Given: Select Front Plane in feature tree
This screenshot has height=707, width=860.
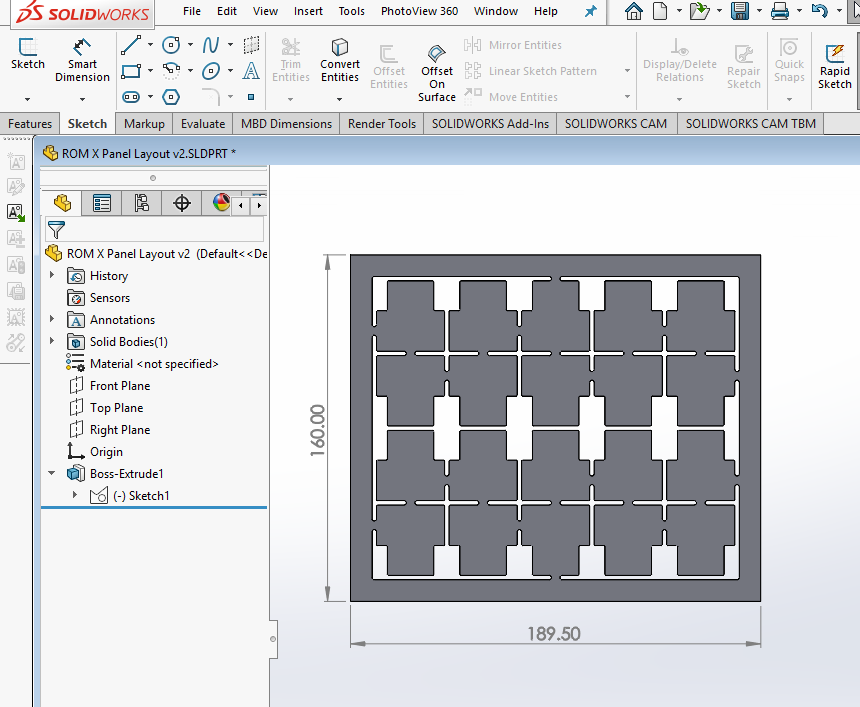Looking at the screenshot, I should click(119, 386).
